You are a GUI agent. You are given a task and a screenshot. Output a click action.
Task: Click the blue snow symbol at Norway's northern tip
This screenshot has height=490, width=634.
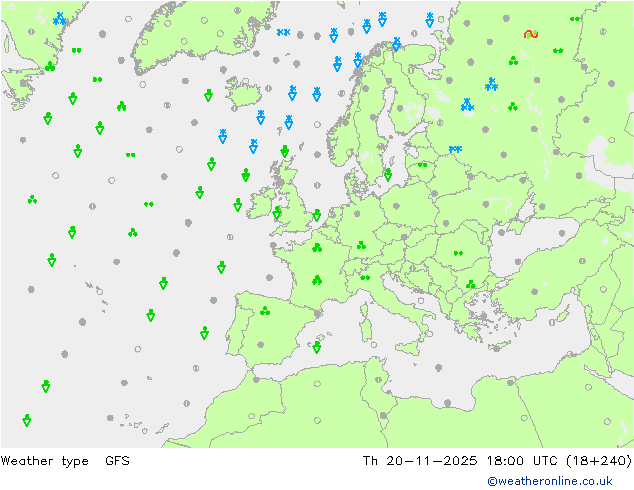tap(397, 44)
